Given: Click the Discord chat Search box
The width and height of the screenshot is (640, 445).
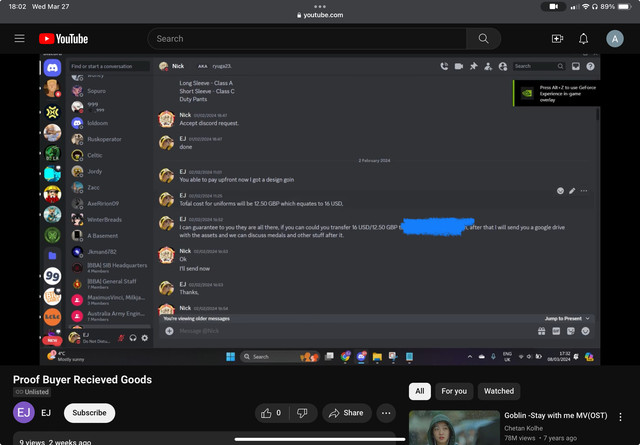Looking at the screenshot, I should tap(539, 66).
